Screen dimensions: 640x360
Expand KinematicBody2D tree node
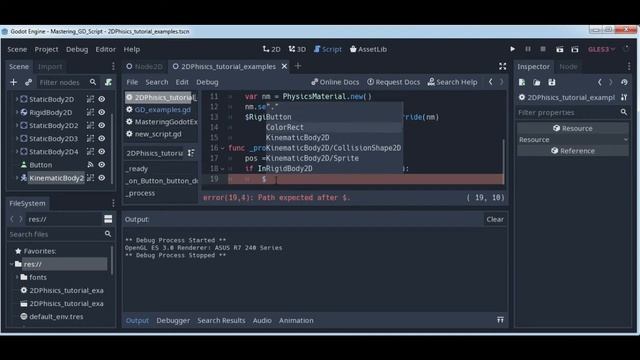[17, 178]
